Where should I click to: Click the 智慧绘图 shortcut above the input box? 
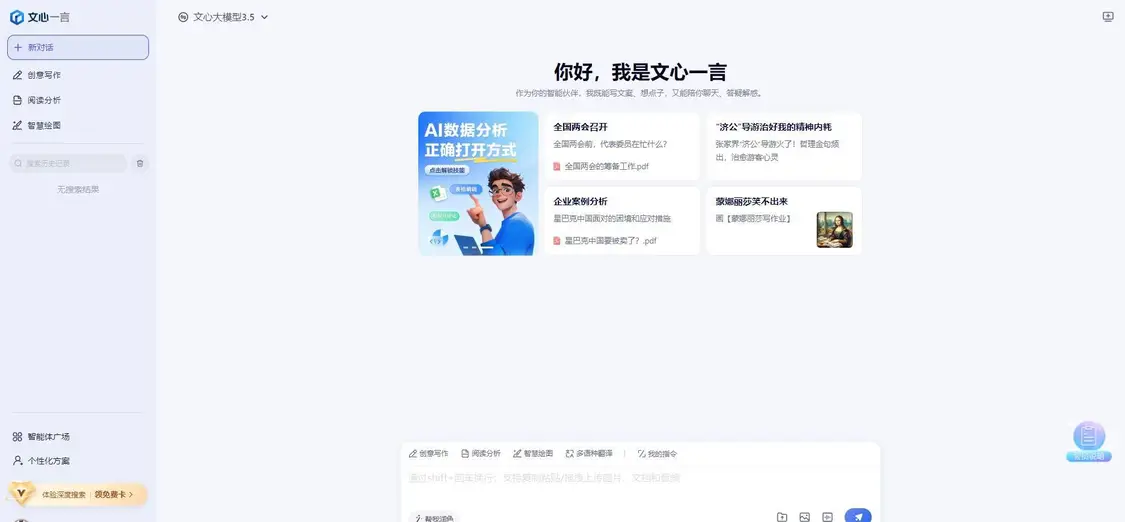(533, 454)
